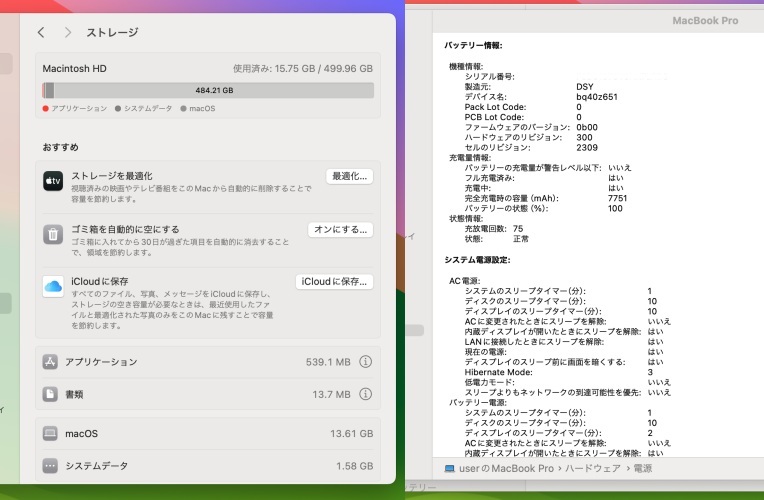
Task: Open info for アプリケーション 539.1 MB
Action: 365,362
